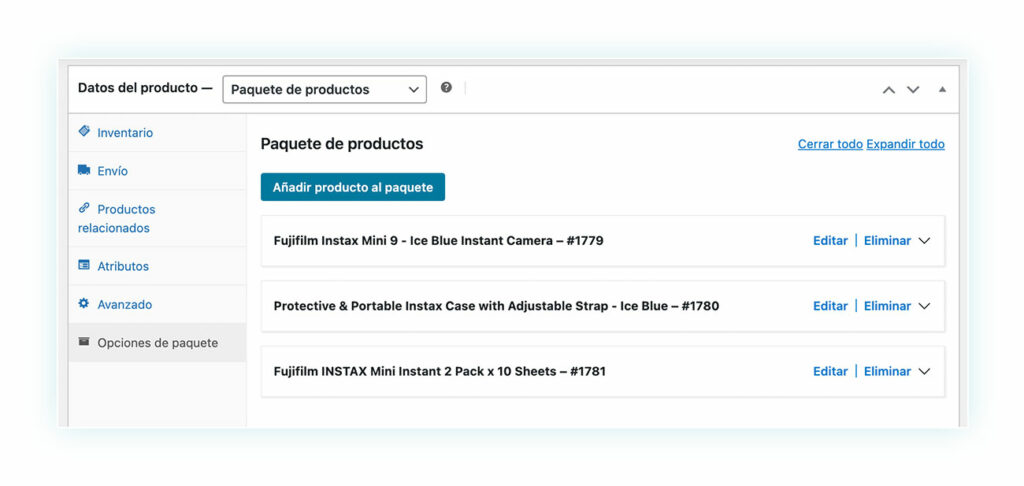The image size is (1024, 486).
Task: Click the Opciones de paquete box icon
Action: (x=84, y=342)
